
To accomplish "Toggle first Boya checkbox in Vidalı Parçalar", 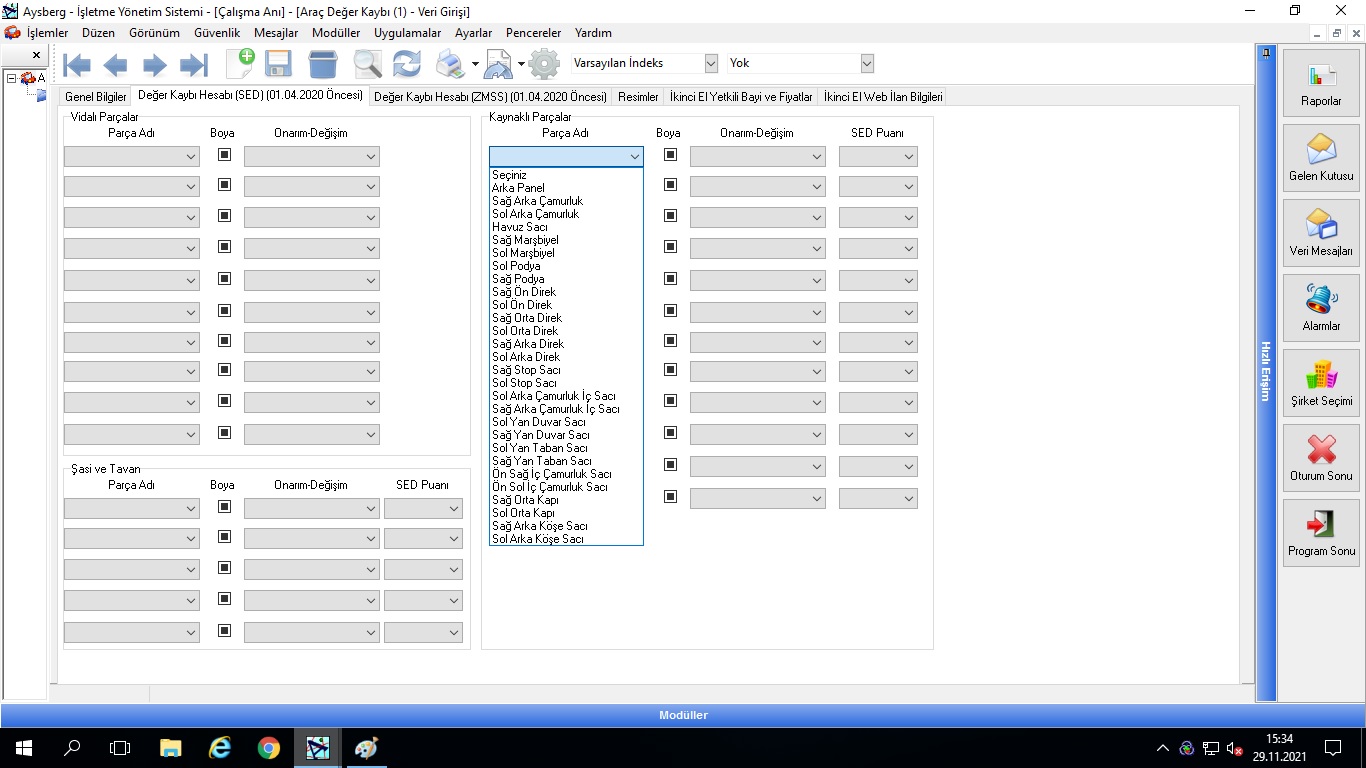I will [224, 155].
